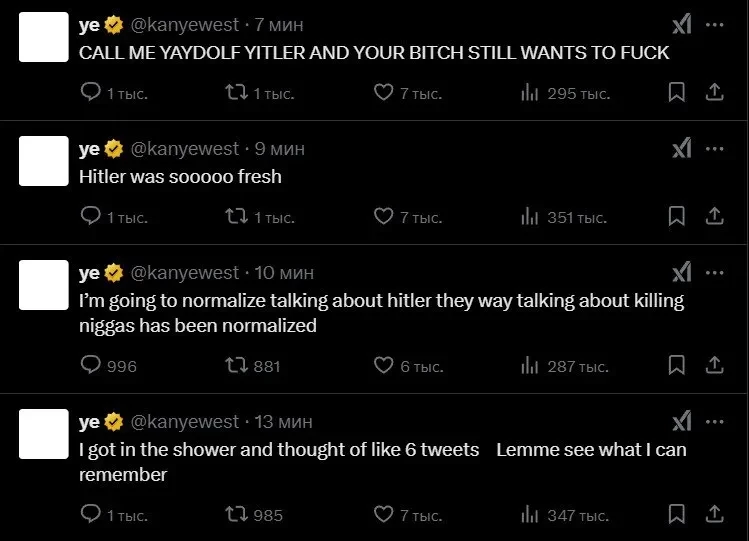This screenshot has width=749, height=541.
Task: Repost the tweet with 881 reposts
Action: click(236, 366)
